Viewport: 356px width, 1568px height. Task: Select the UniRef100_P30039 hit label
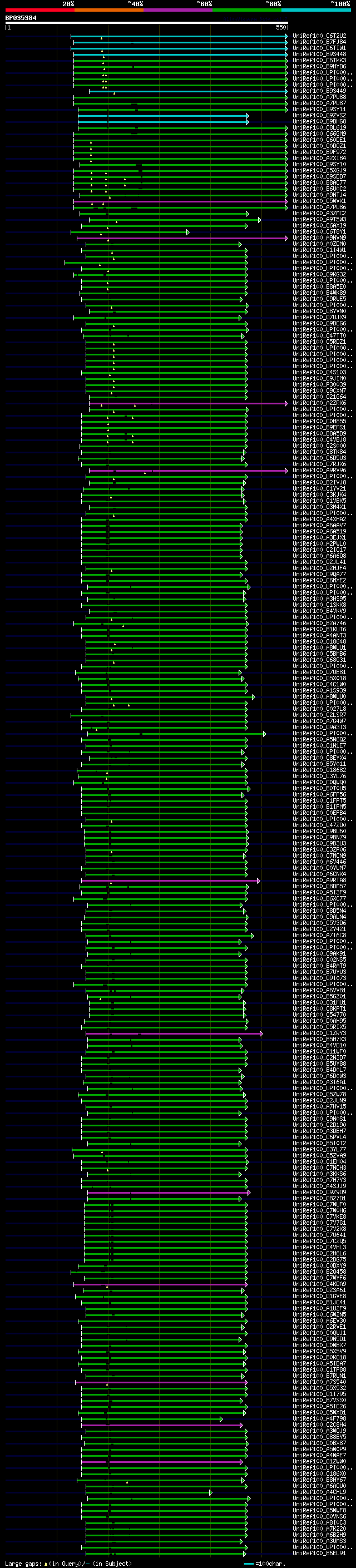coord(319,385)
